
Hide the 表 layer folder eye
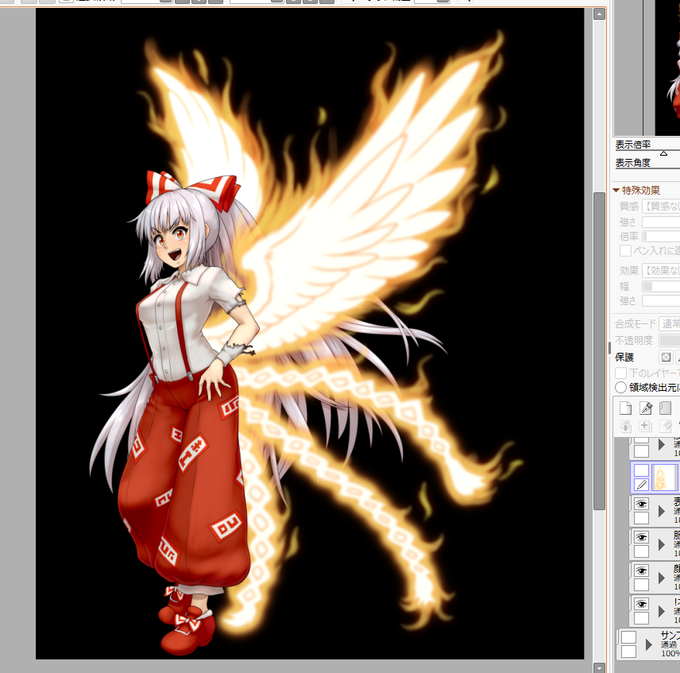coord(641,503)
